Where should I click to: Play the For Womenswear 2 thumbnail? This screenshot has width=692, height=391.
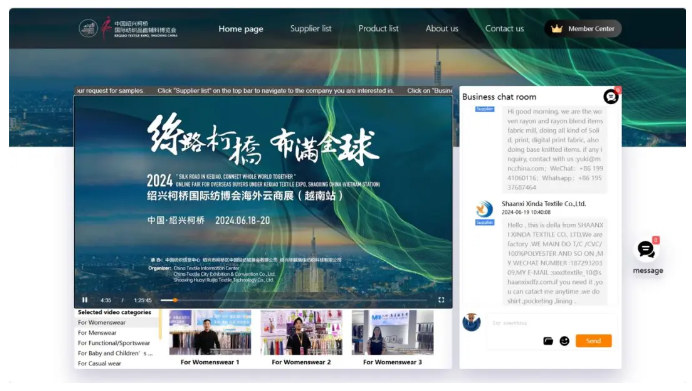(301, 333)
